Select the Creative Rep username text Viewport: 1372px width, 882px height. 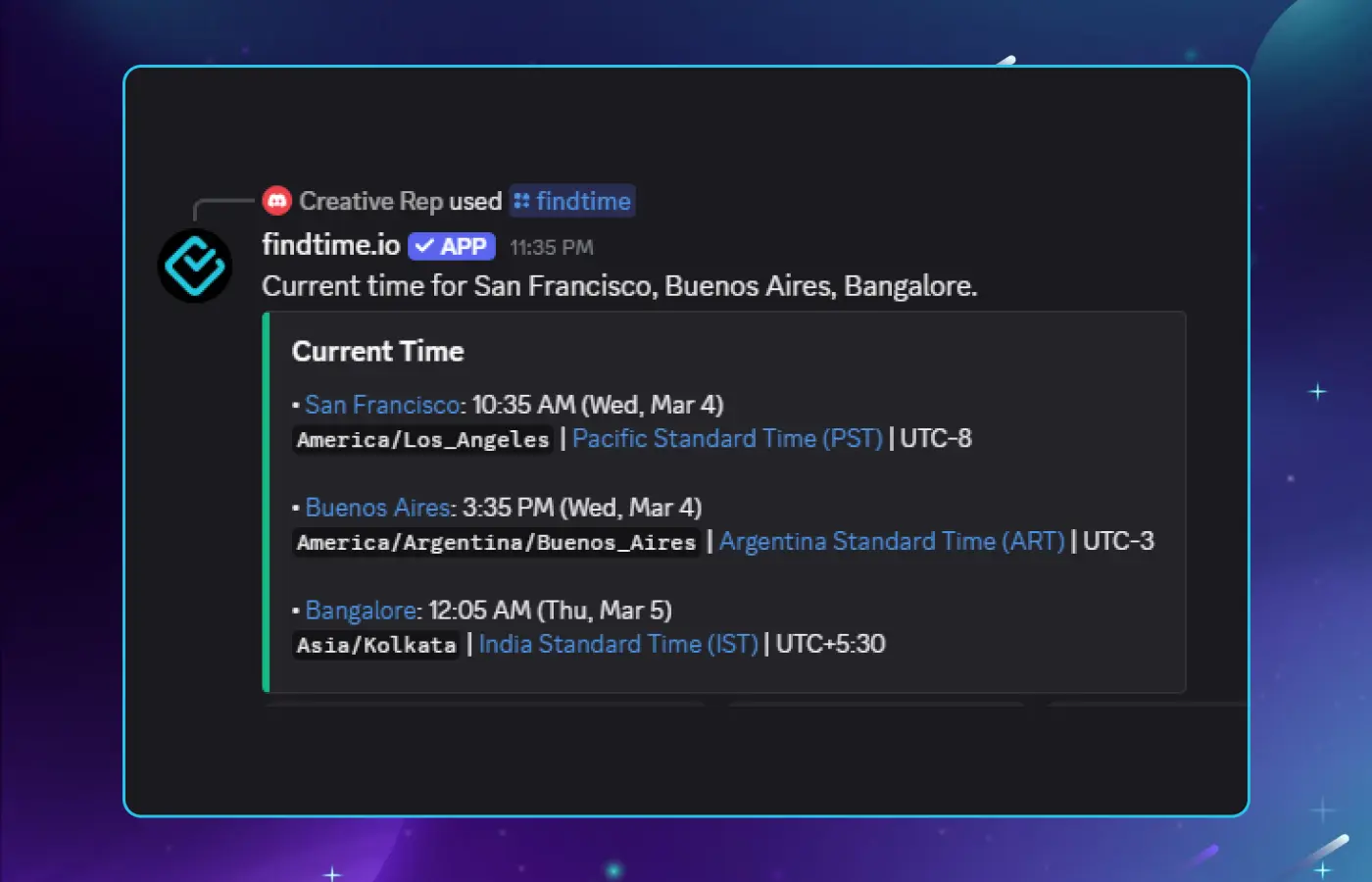(x=367, y=200)
